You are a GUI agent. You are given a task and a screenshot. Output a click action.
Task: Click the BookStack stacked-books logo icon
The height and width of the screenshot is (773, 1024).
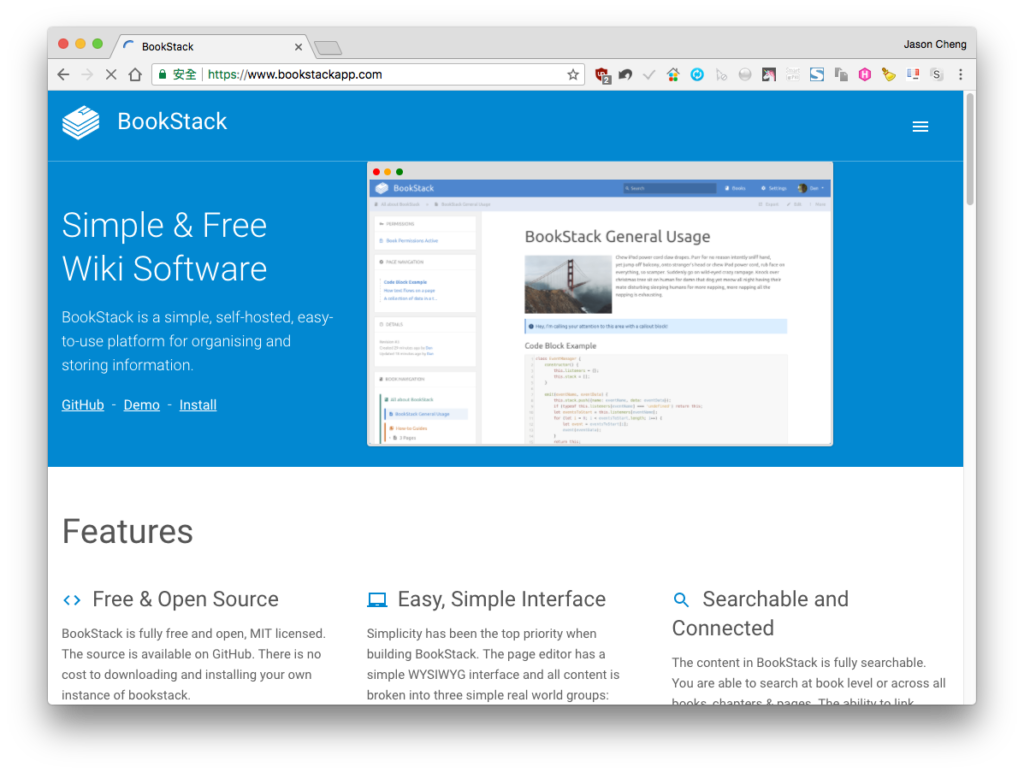tap(81, 122)
